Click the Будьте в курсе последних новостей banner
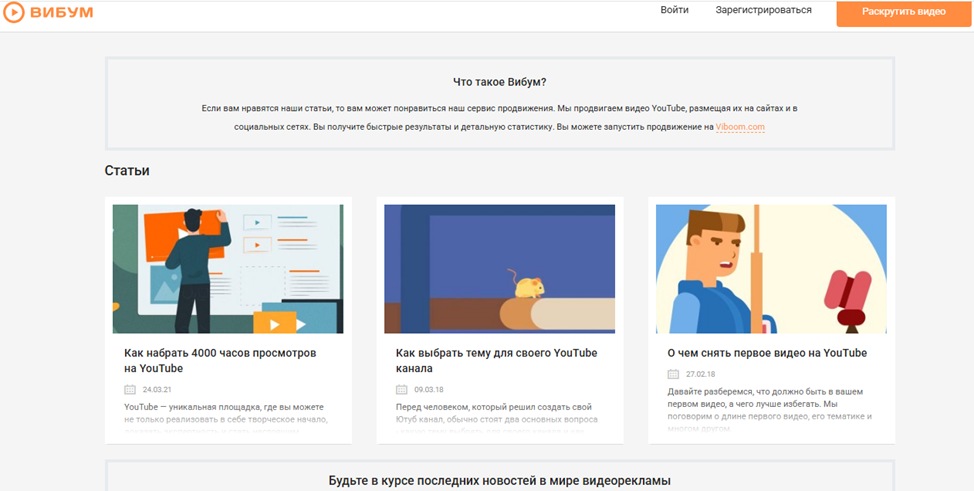 (x=499, y=480)
